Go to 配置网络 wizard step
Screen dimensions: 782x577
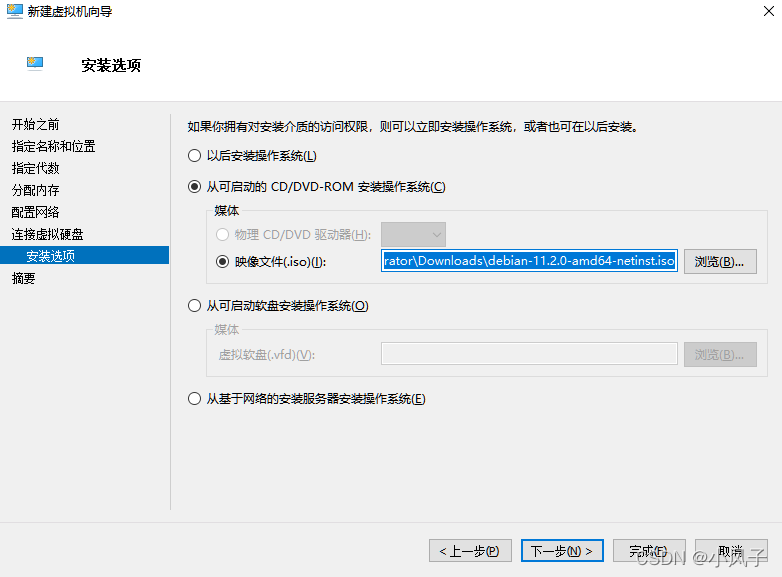point(35,212)
